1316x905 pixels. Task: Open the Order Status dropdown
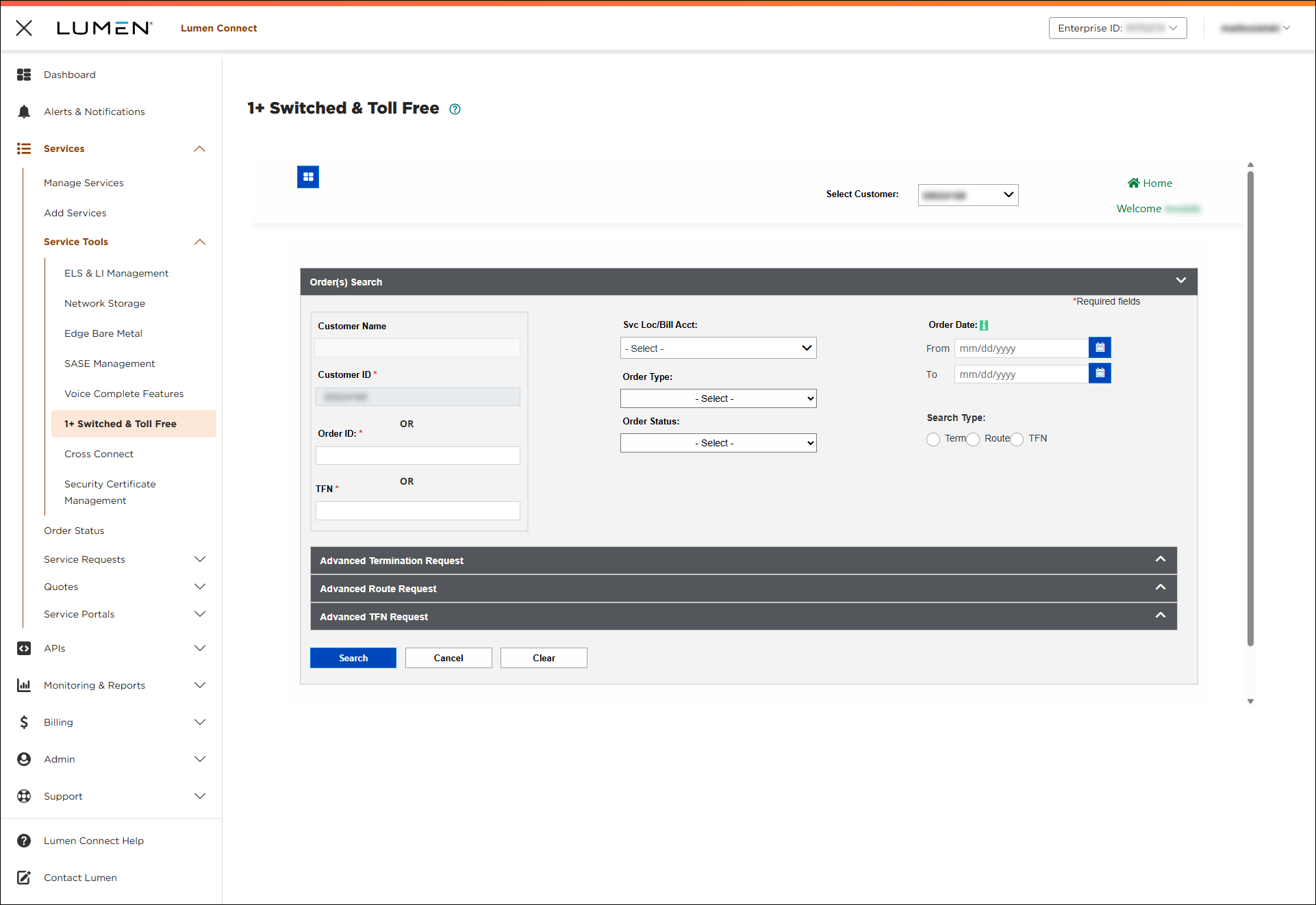pos(718,443)
